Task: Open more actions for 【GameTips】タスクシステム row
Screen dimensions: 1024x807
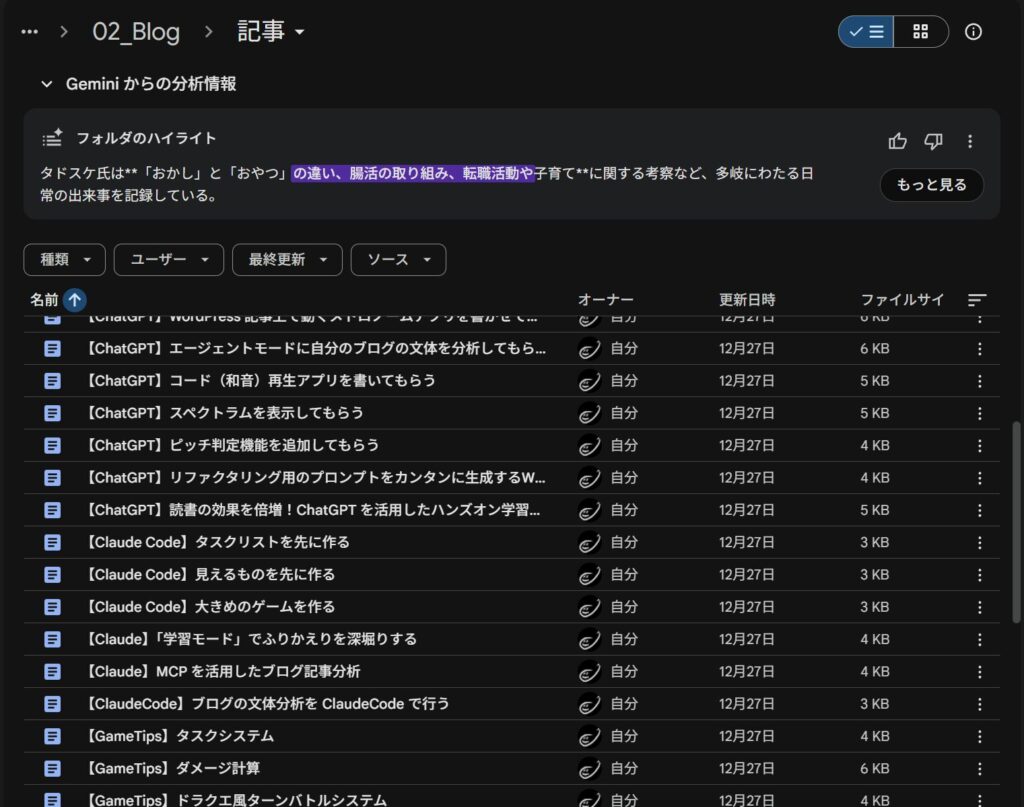Action: [979, 736]
